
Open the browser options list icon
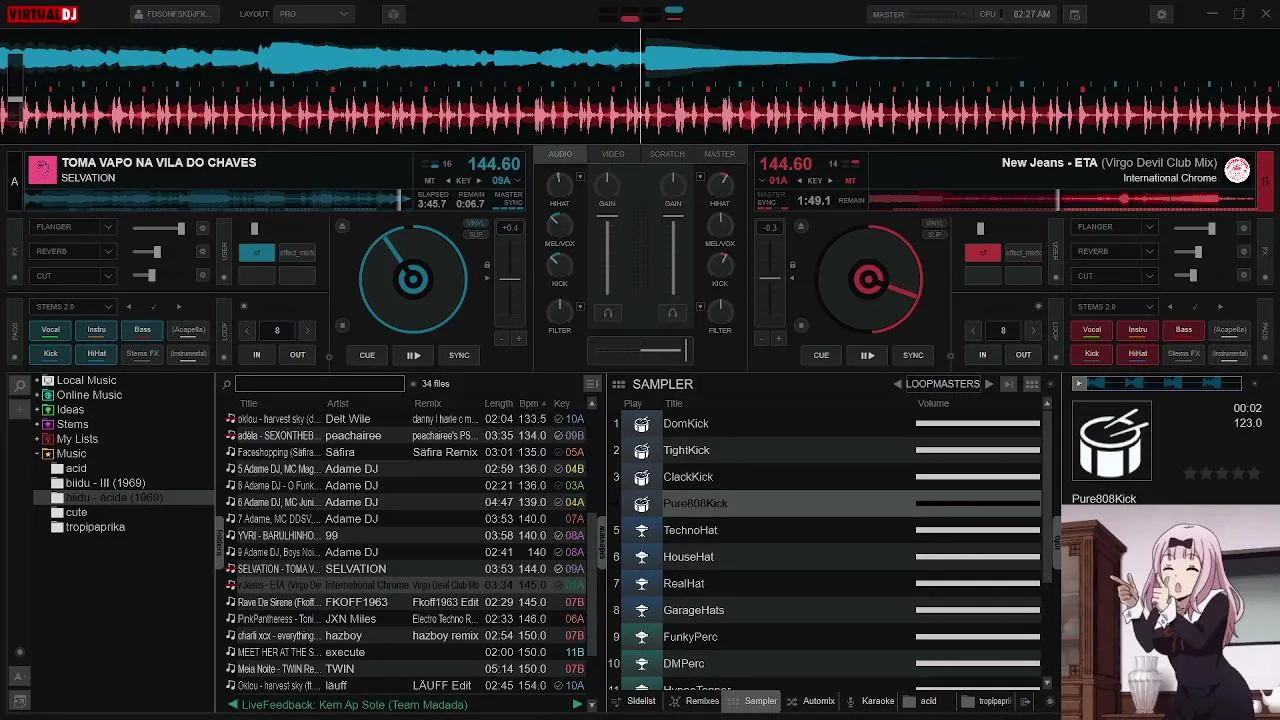pos(592,384)
